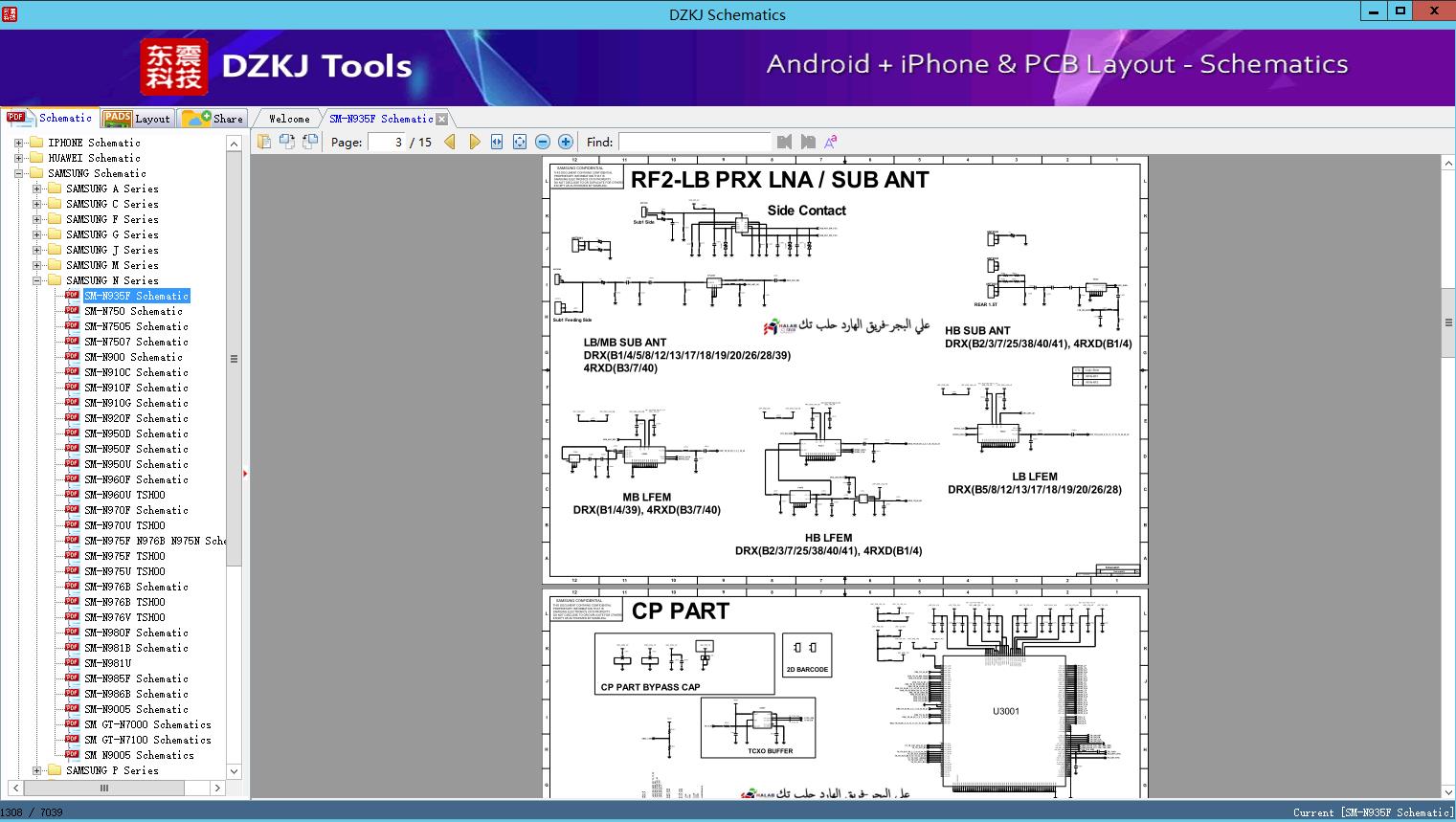Expand the HUAWEI Schematic node

click(x=18, y=158)
